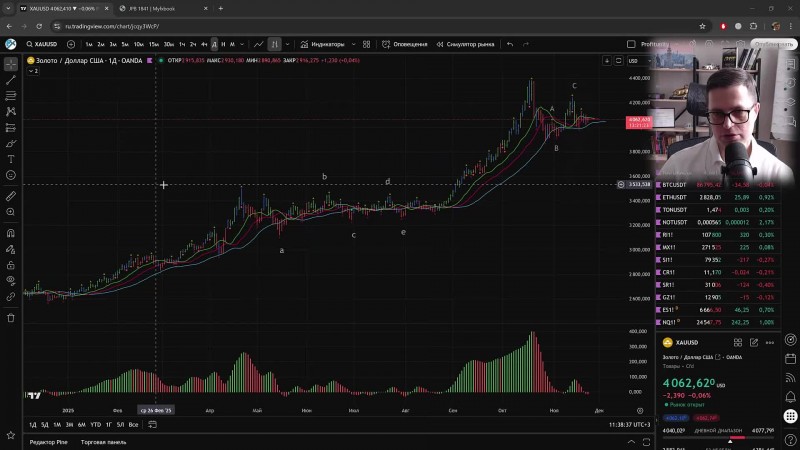Open the drawing link icon in the left toolbar
The width and height of the screenshot is (800, 450).
11,296
